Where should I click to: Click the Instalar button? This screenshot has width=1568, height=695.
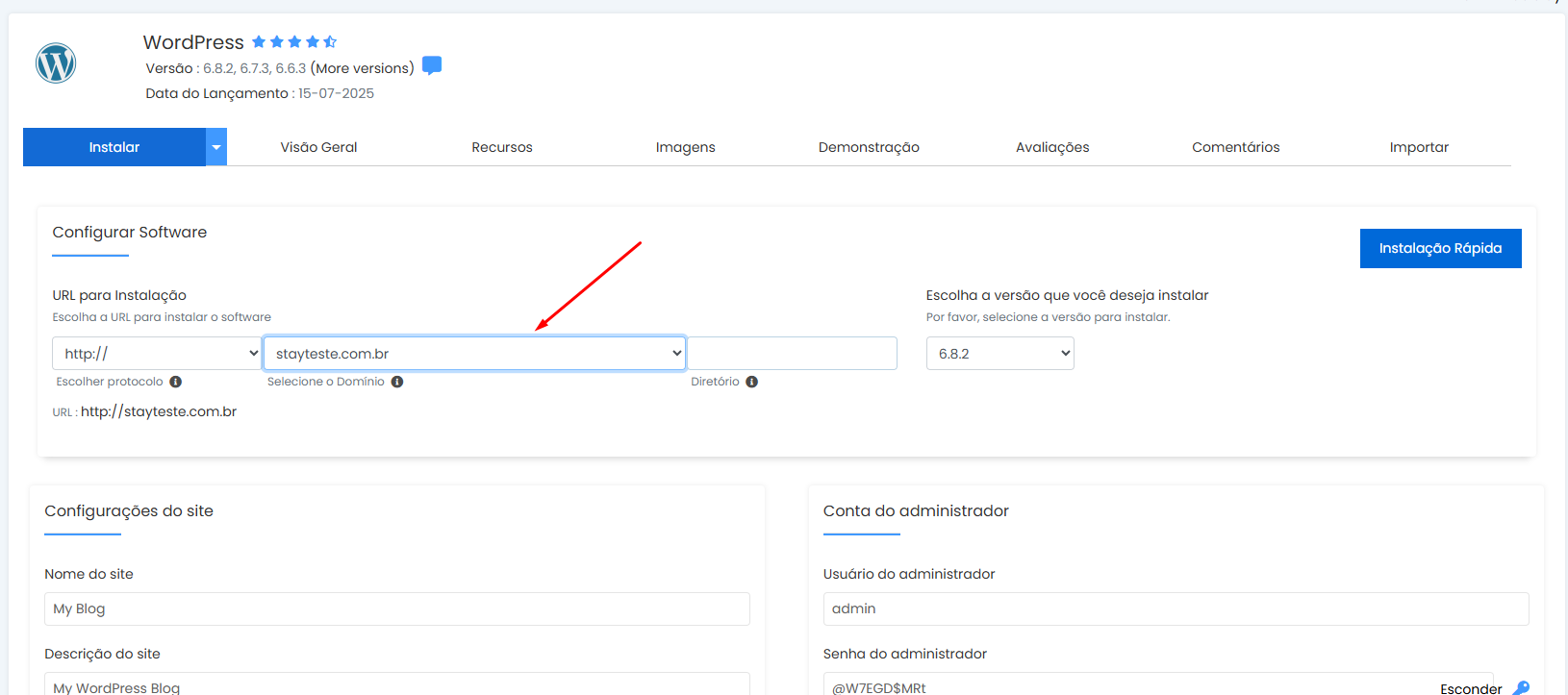tap(114, 147)
